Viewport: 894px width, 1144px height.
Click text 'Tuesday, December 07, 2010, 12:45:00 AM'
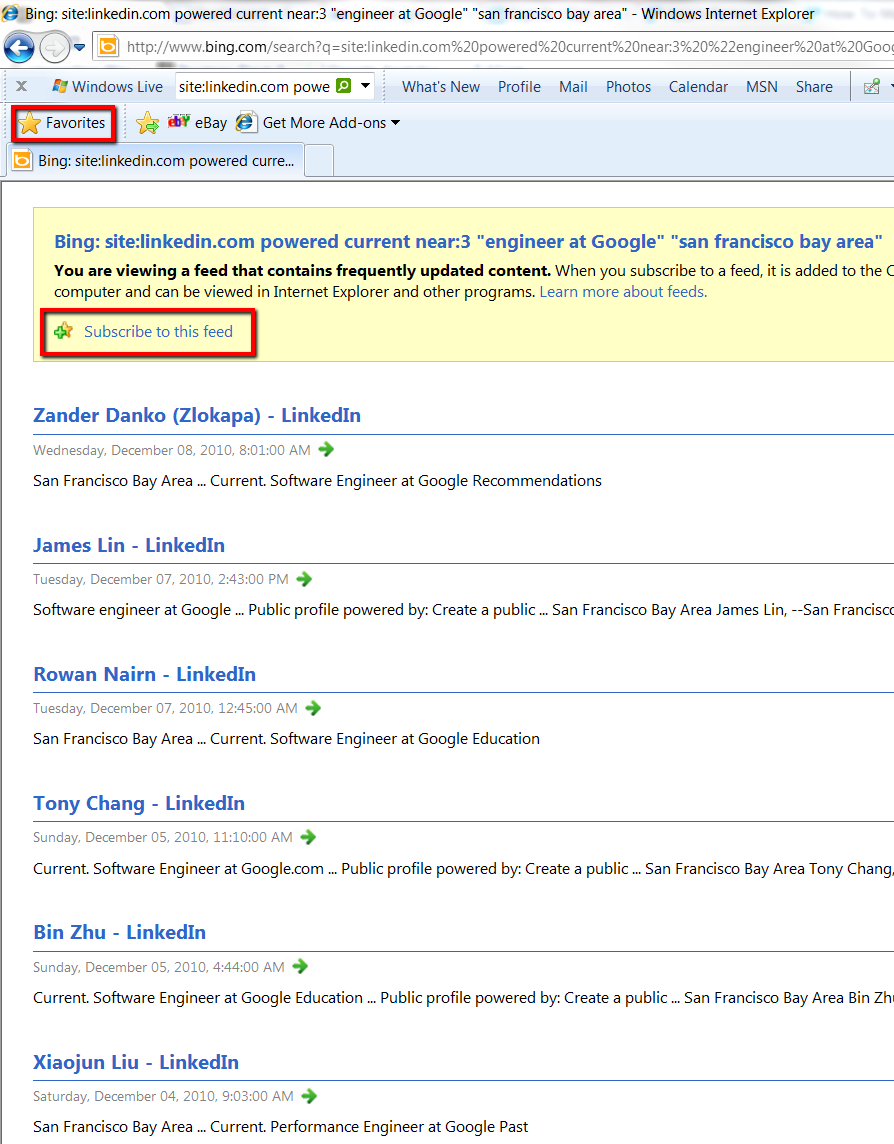(x=165, y=708)
